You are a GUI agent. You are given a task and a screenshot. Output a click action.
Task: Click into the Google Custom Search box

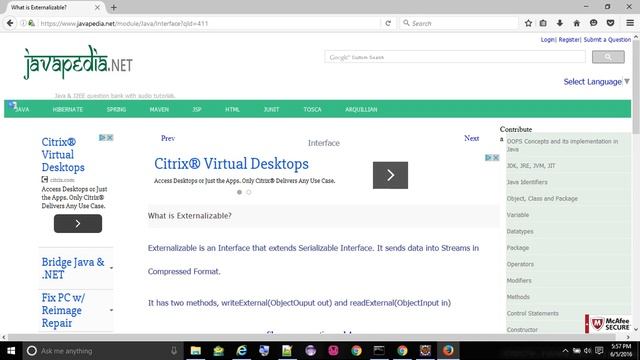click(x=455, y=57)
